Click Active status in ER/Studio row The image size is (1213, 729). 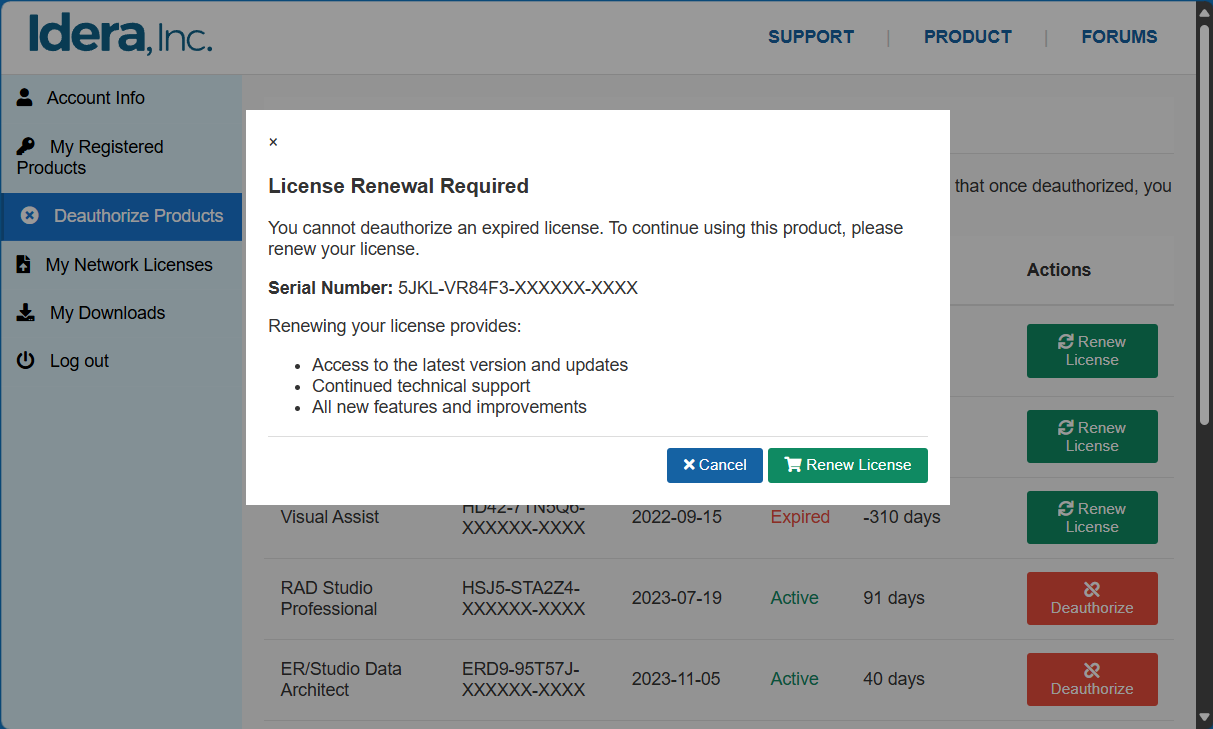point(795,679)
